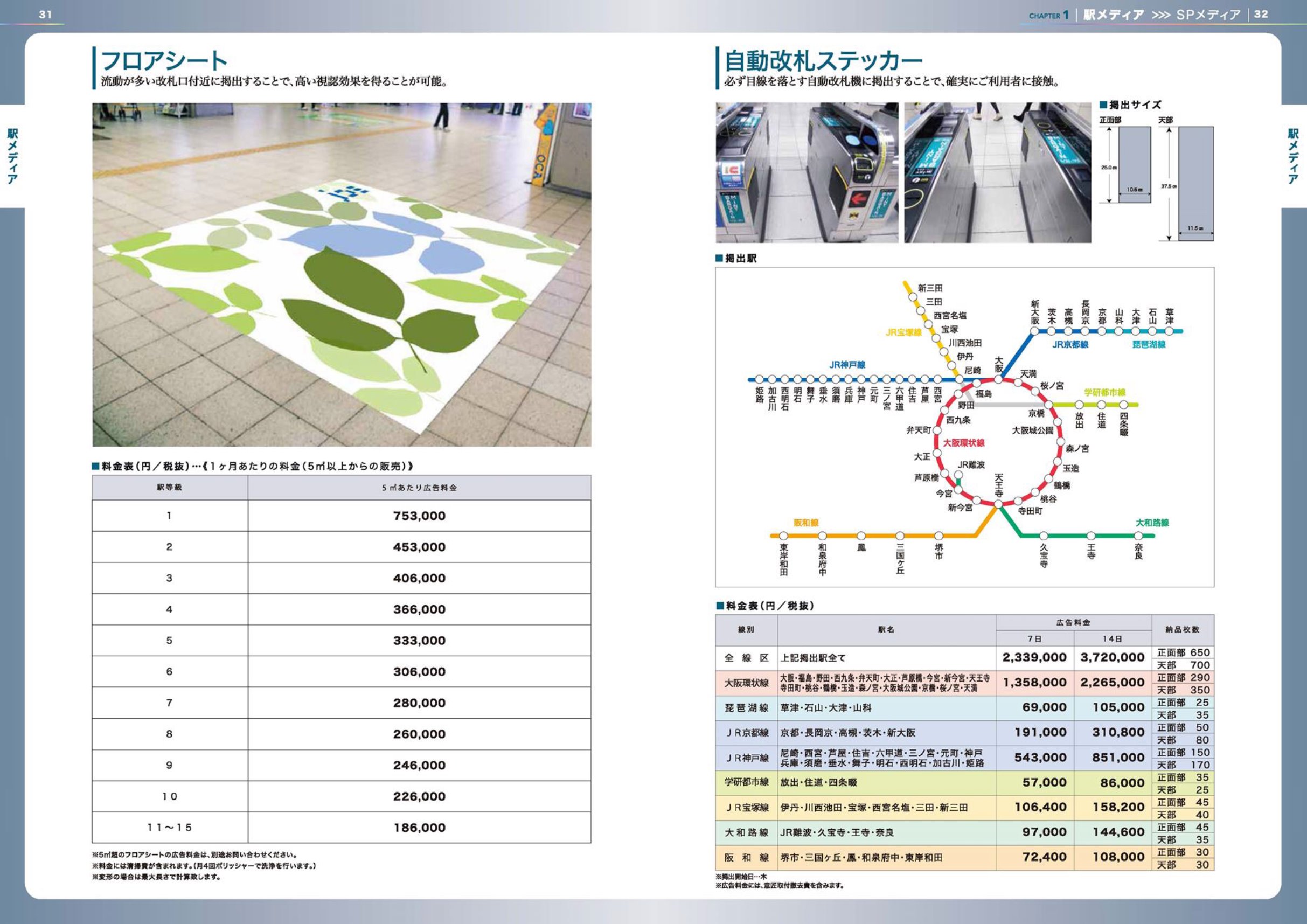
Task: Click the 清掃費 footnote under the floor sheet table
Action: click(x=204, y=866)
